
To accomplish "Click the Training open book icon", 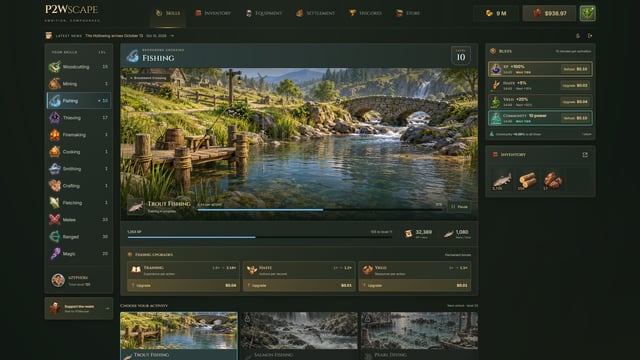I will click(136, 270).
